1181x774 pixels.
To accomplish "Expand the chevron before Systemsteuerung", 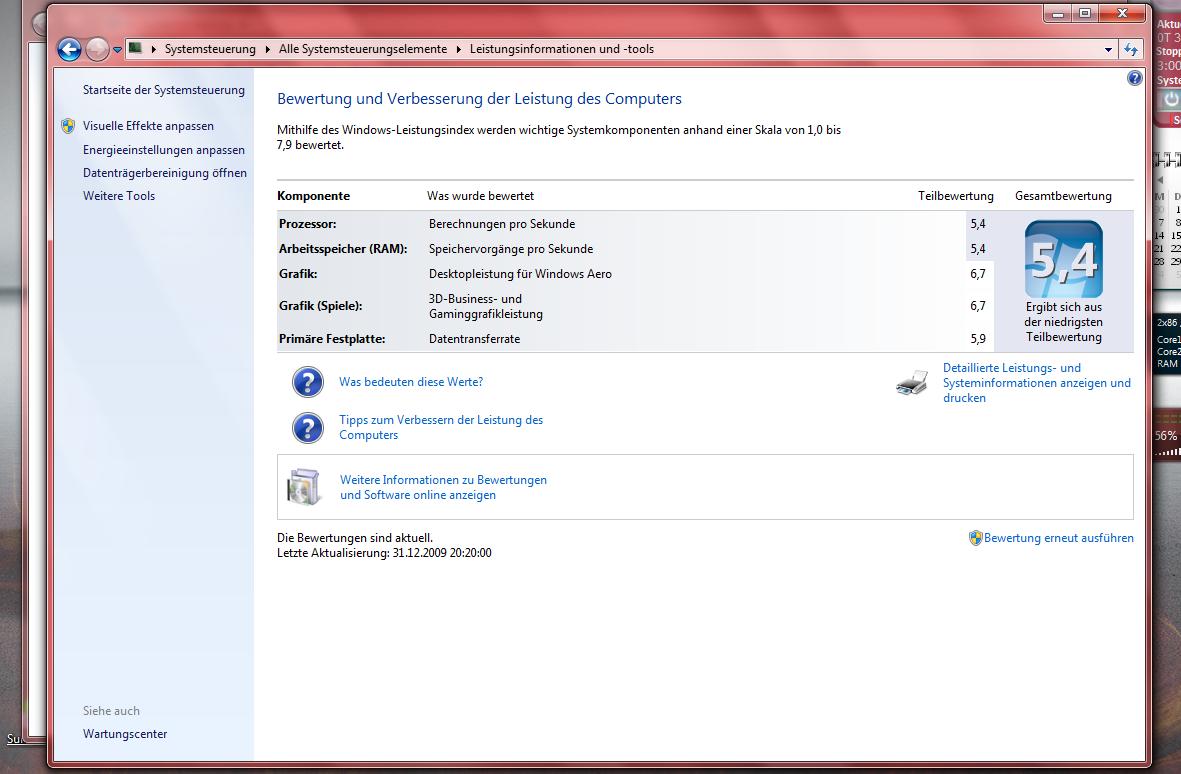I will click(x=154, y=50).
